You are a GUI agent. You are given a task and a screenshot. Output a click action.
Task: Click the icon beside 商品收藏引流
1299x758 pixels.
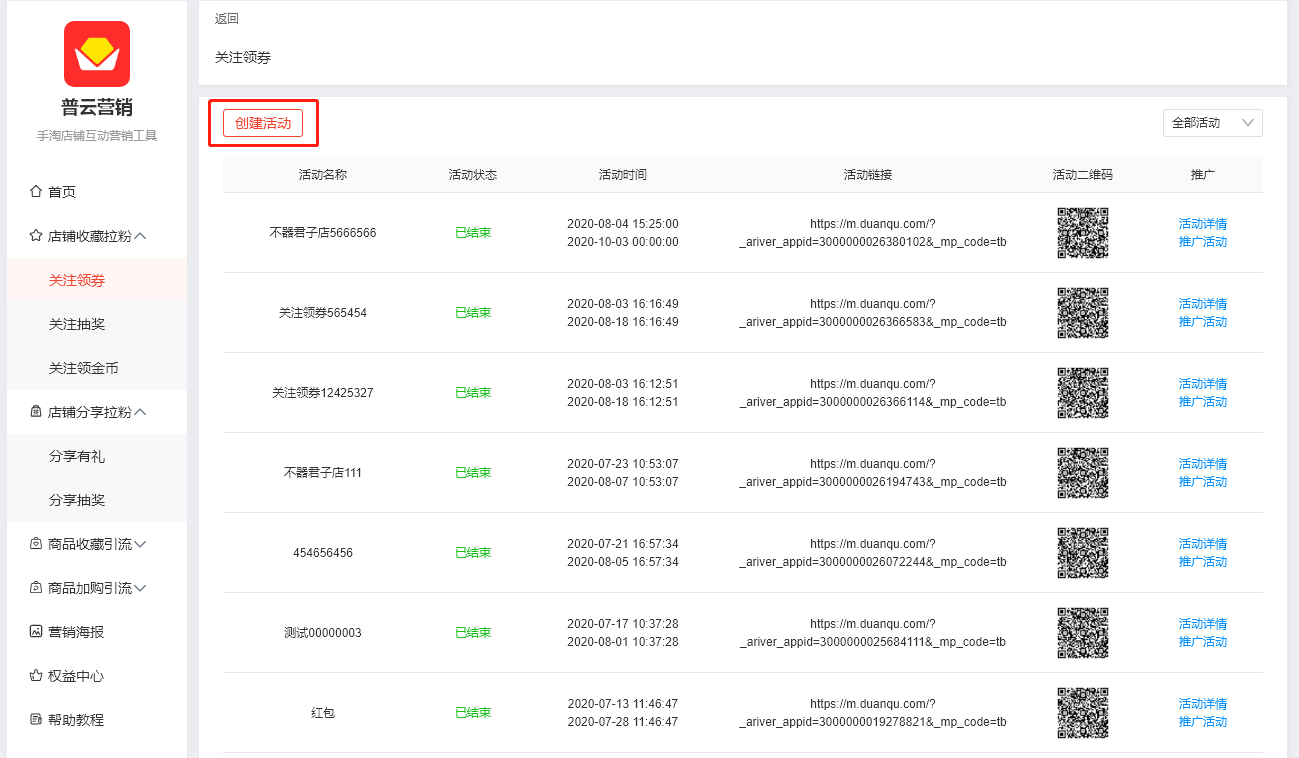click(36, 544)
